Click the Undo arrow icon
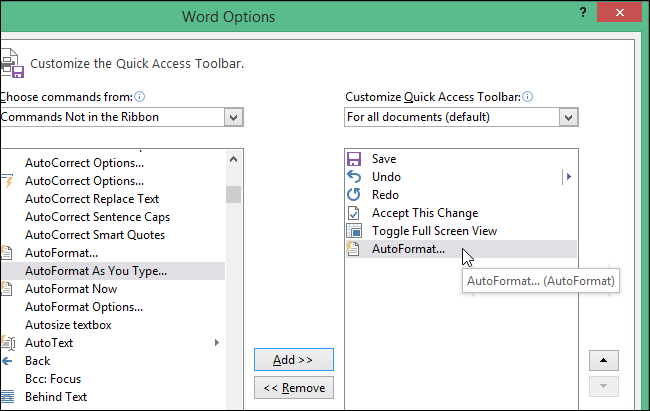The height and width of the screenshot is (411, 650). tap(354, 177)
